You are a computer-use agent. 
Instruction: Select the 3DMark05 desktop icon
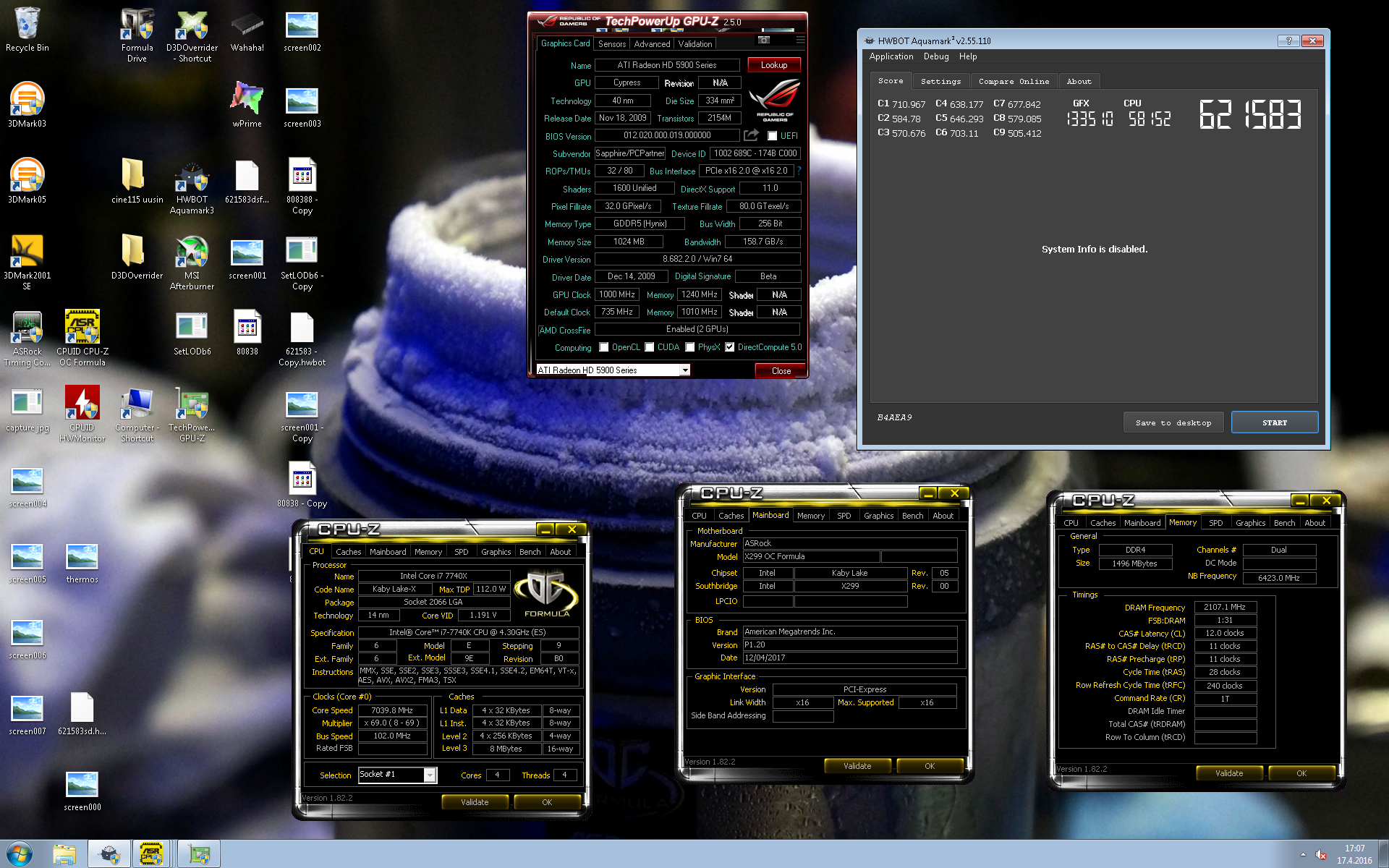click(27, 182)
